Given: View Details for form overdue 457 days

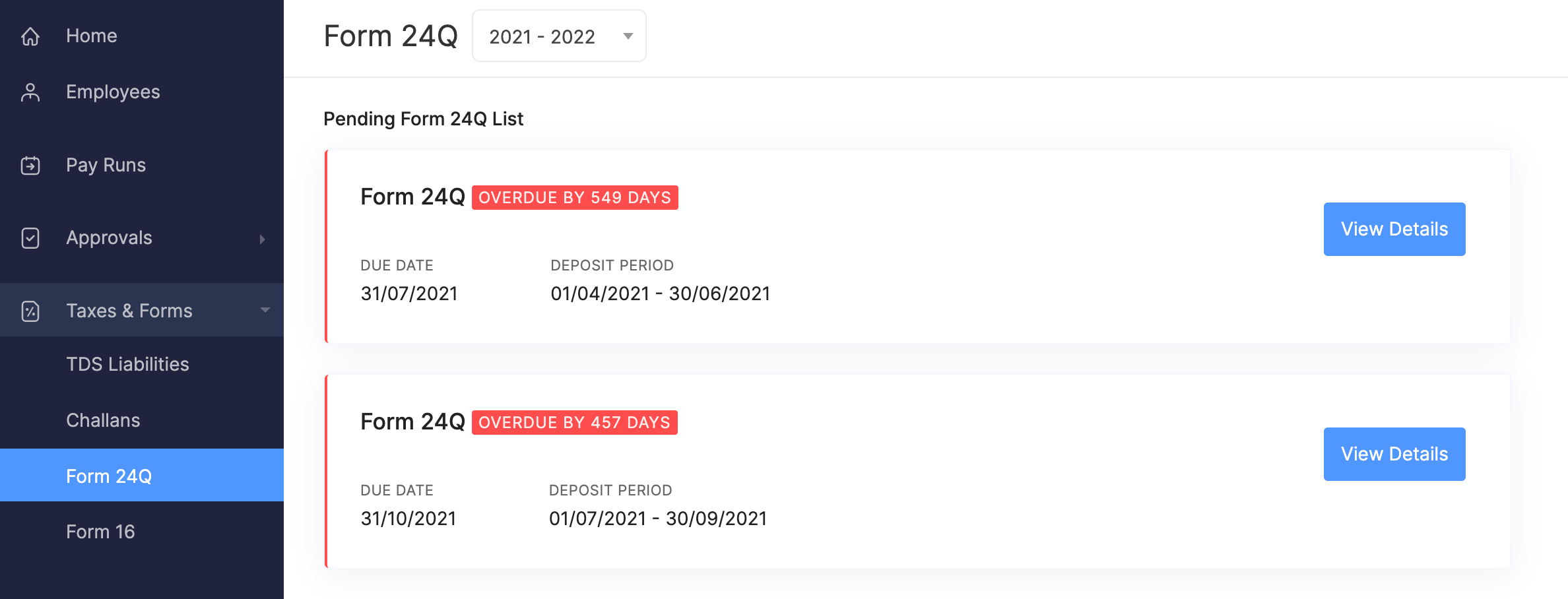Looking at the screenshot, I should pos(1394,454).
